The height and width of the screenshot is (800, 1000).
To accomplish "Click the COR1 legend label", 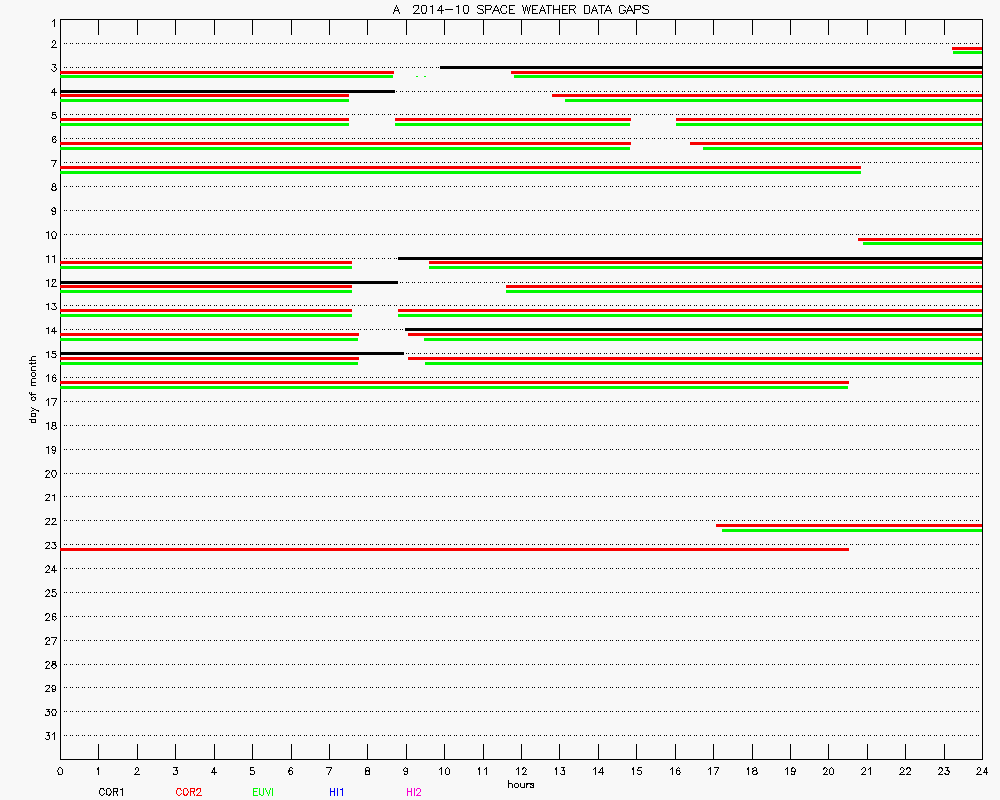I will click(110, 792).
